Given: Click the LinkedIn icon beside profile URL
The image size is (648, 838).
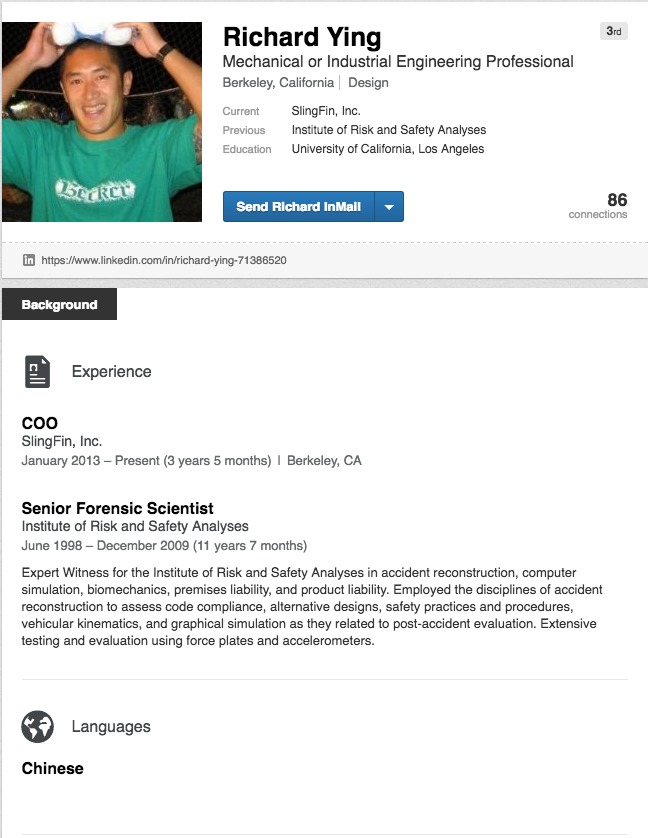Looking at the screenshot, I should click(29, 260).
